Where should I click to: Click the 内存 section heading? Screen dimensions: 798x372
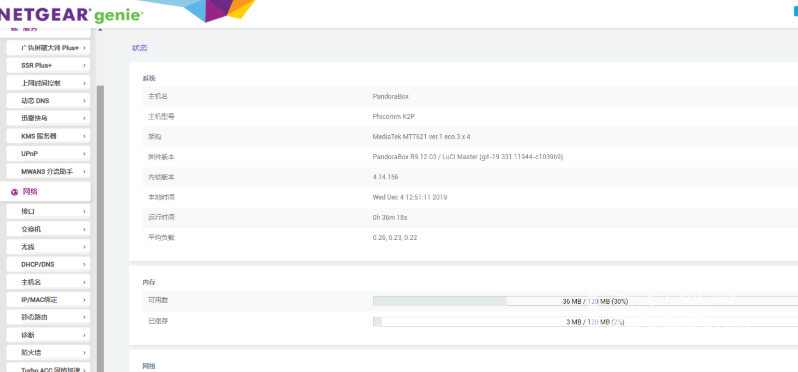coord(149,281)
